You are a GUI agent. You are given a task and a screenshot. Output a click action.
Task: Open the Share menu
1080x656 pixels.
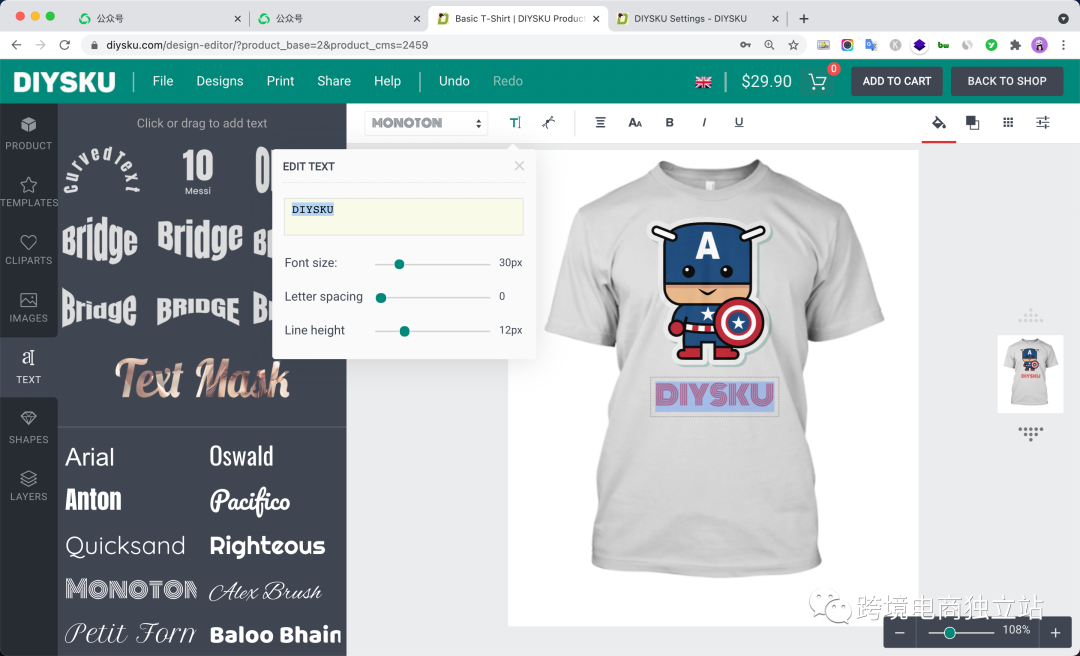(x=334, y=81)
